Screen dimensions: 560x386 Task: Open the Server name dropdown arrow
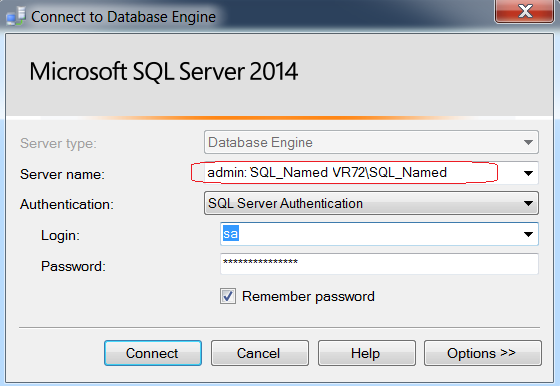(528, 173)
